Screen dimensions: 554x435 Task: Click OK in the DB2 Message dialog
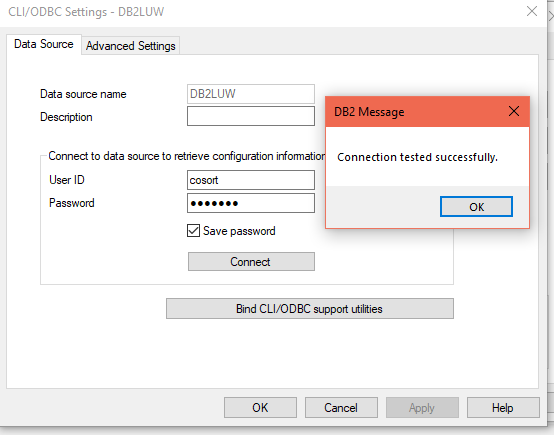pos(476,207)
